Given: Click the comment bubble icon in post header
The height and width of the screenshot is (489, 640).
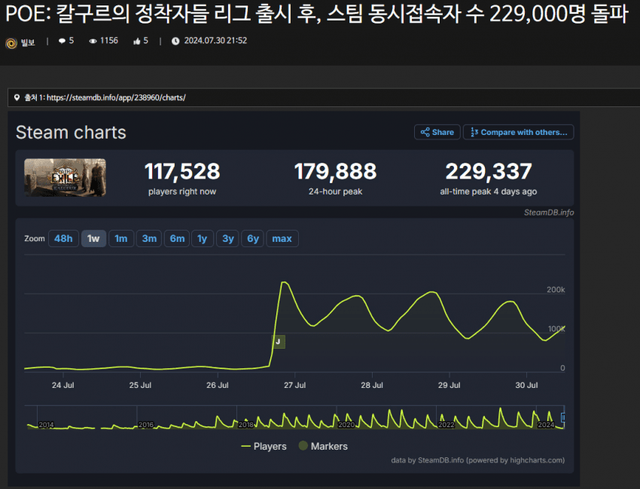Looking at the screenshot, I should pos(63,41).
